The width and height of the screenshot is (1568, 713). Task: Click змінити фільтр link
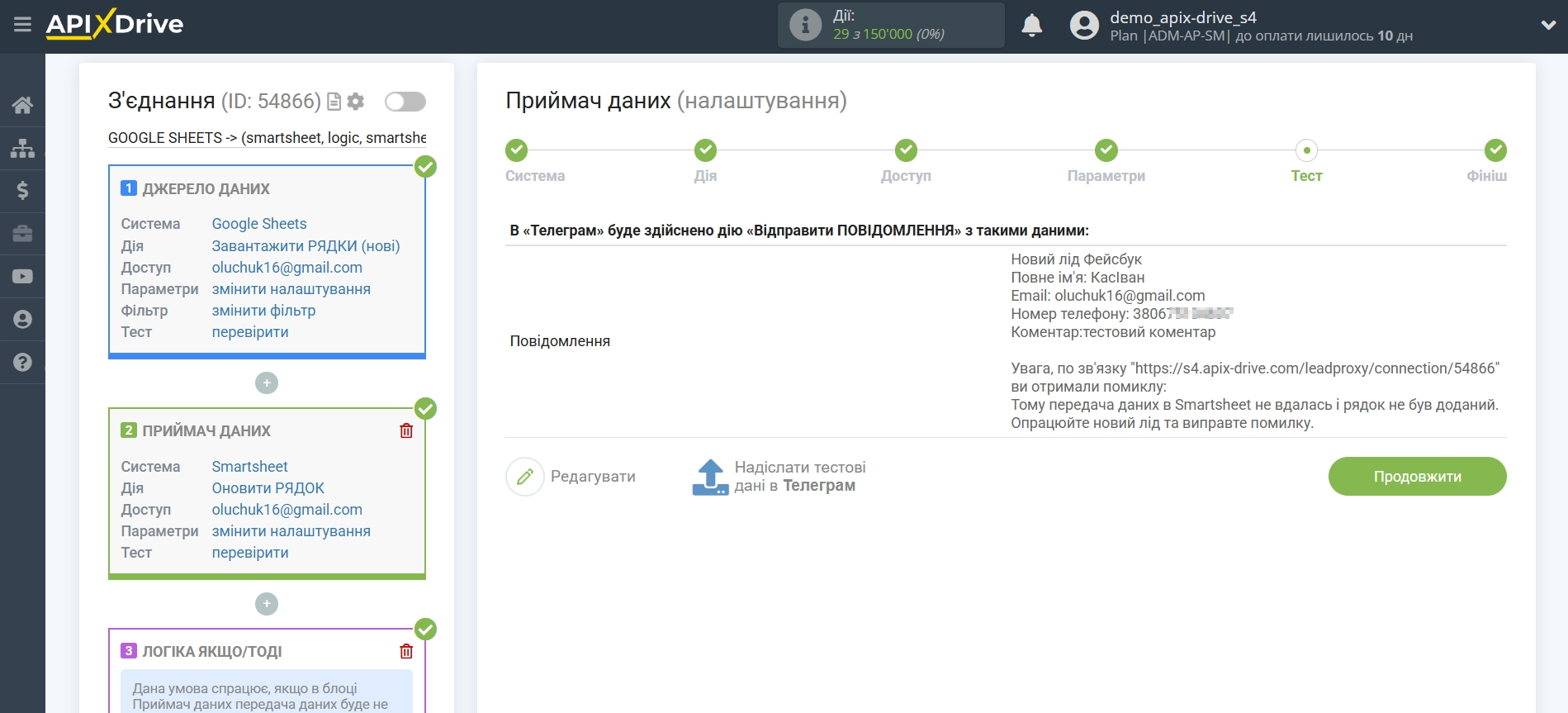(x=263, y=311)
